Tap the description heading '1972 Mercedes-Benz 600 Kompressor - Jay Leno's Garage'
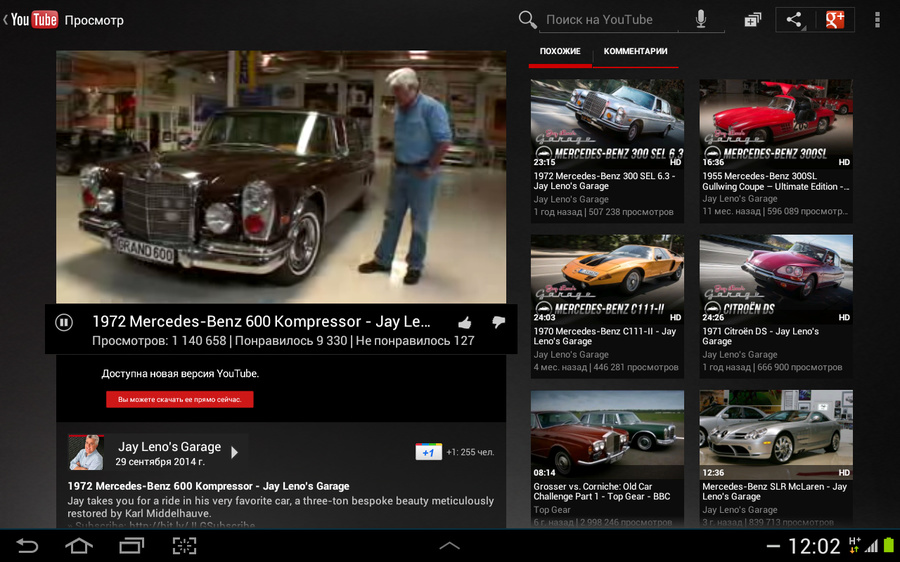 [208, 486]
